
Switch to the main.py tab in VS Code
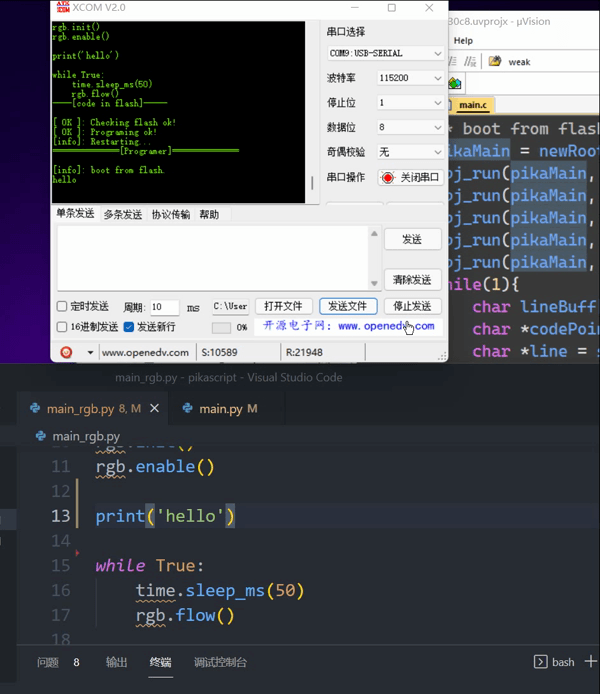point(227,409)
